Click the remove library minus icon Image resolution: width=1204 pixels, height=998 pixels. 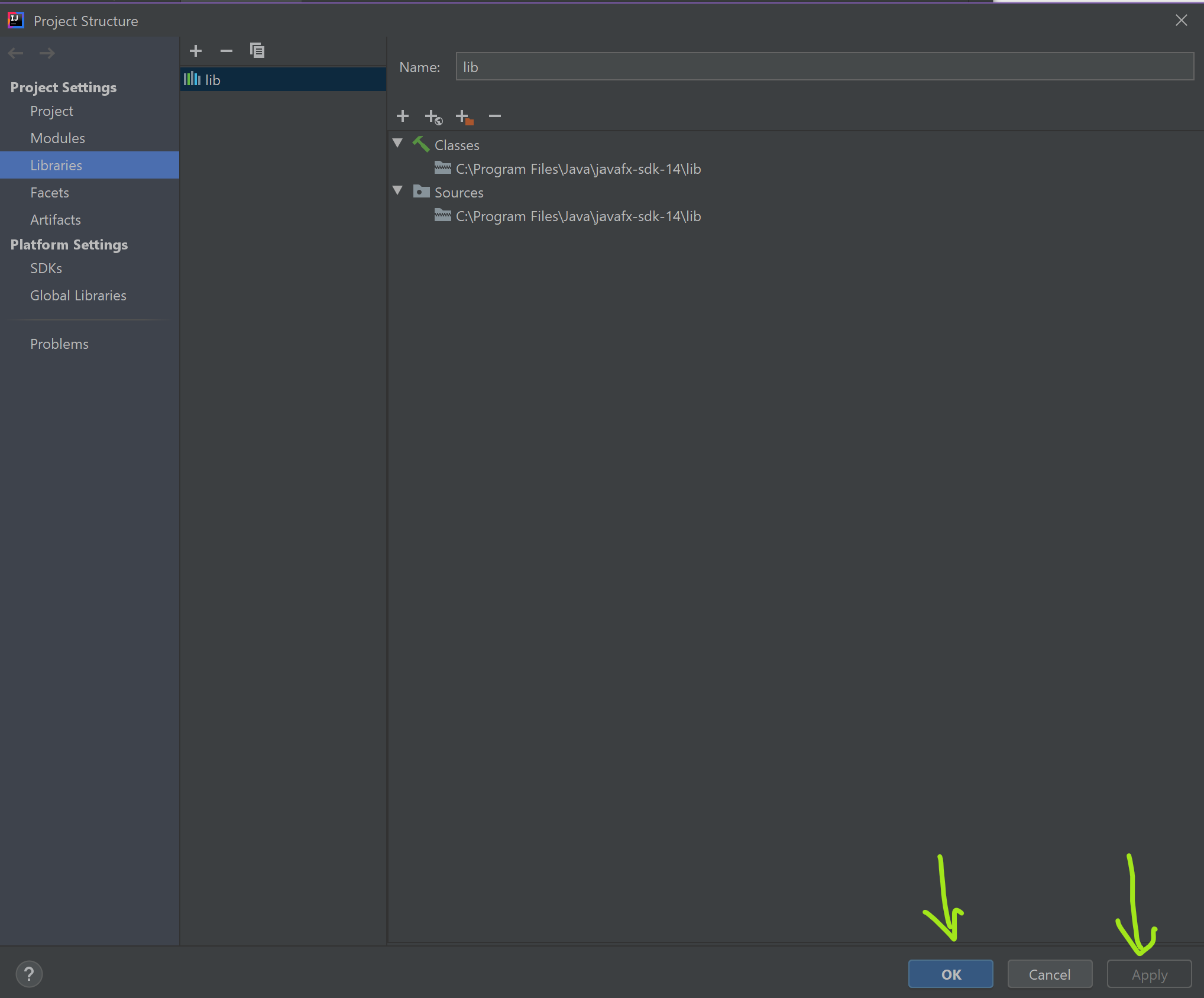click(226, 51)
